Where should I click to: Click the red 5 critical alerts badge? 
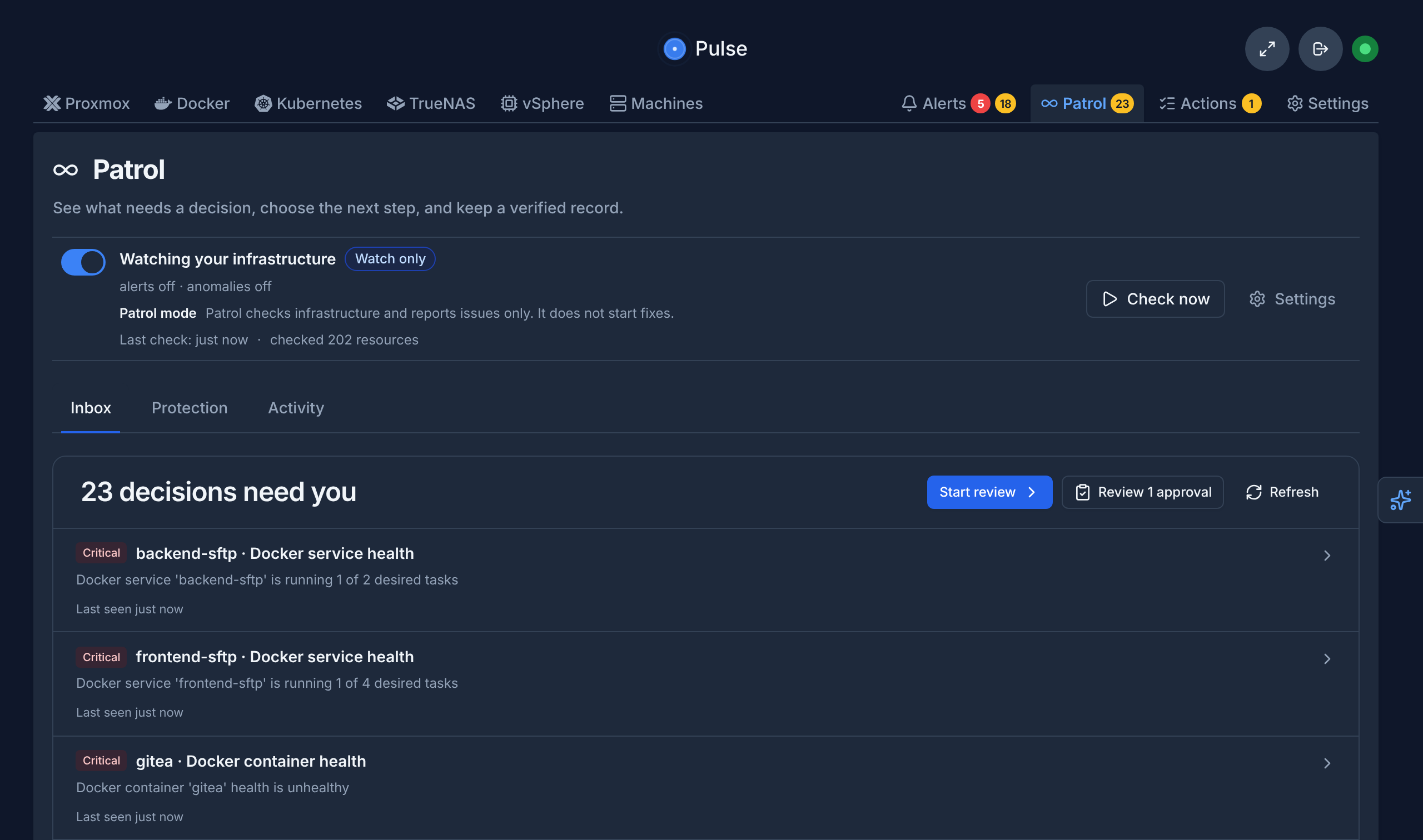pos(980,103)
